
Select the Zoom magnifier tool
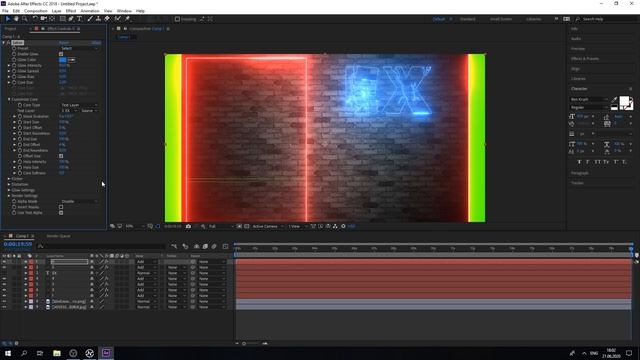(x=24, y=19)
